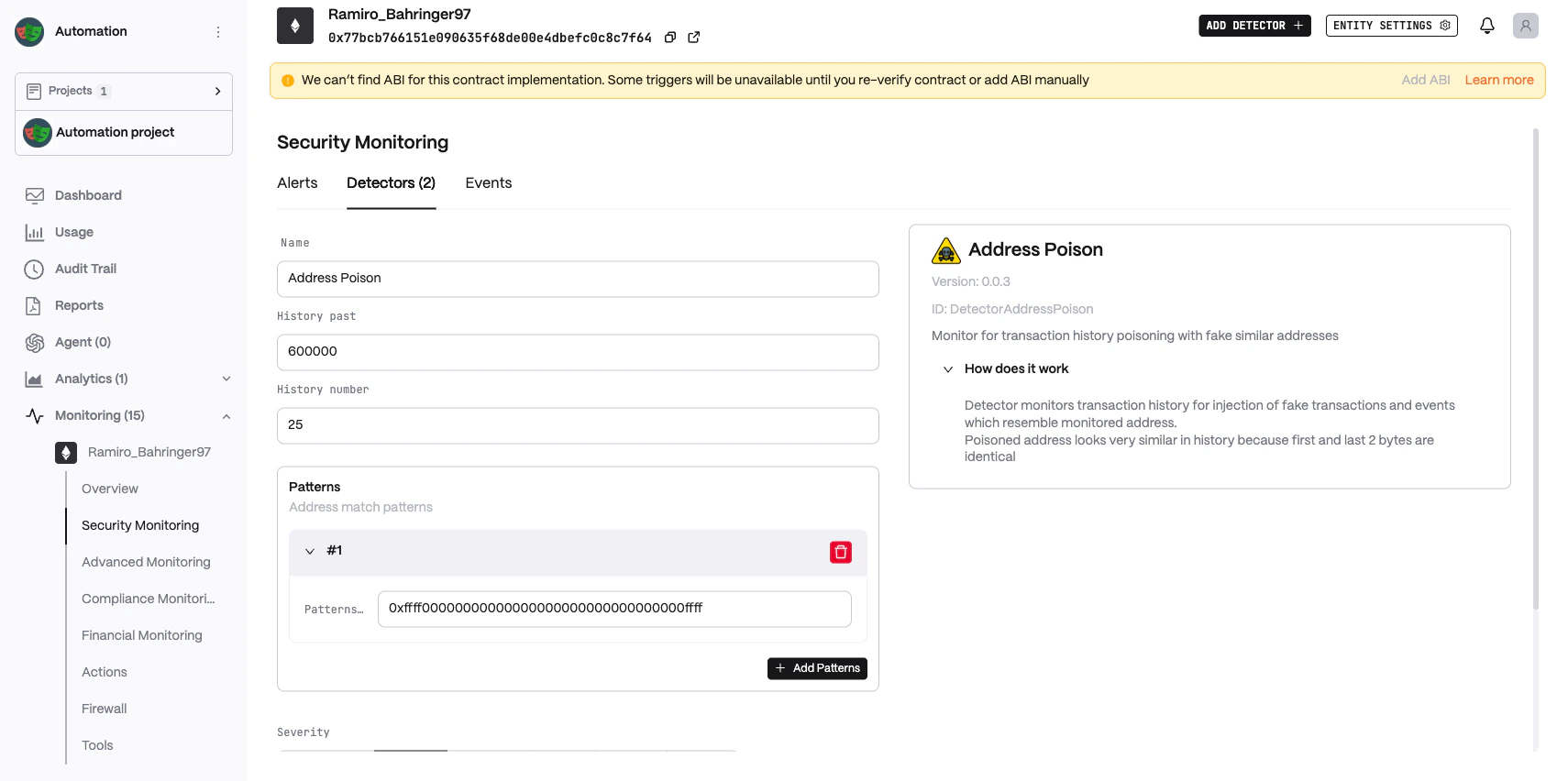
Task: Click the Security Monitoring page heading
Action: click(x=363, y=142)
